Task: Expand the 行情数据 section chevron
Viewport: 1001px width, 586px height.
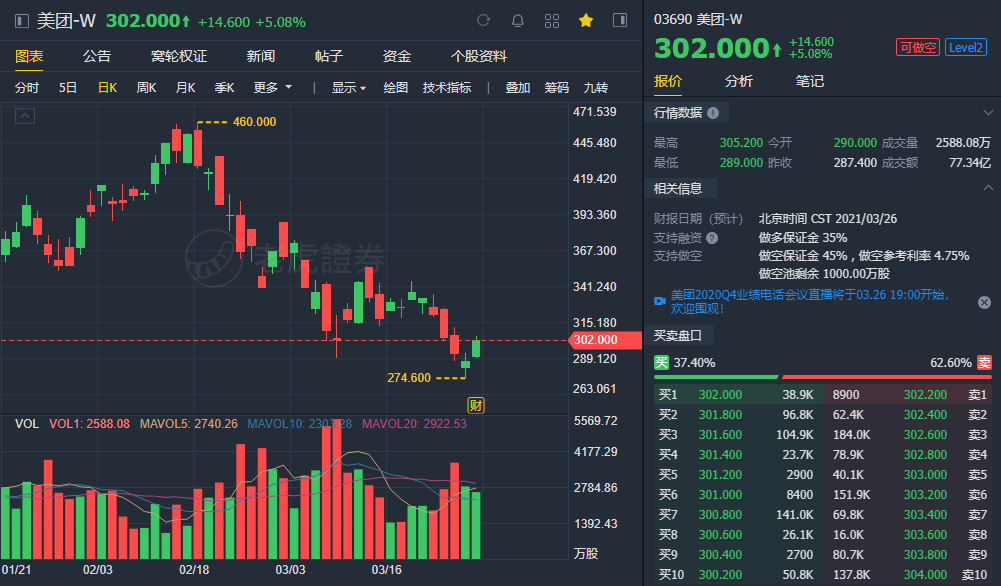Action: click(x=988, y=113)
